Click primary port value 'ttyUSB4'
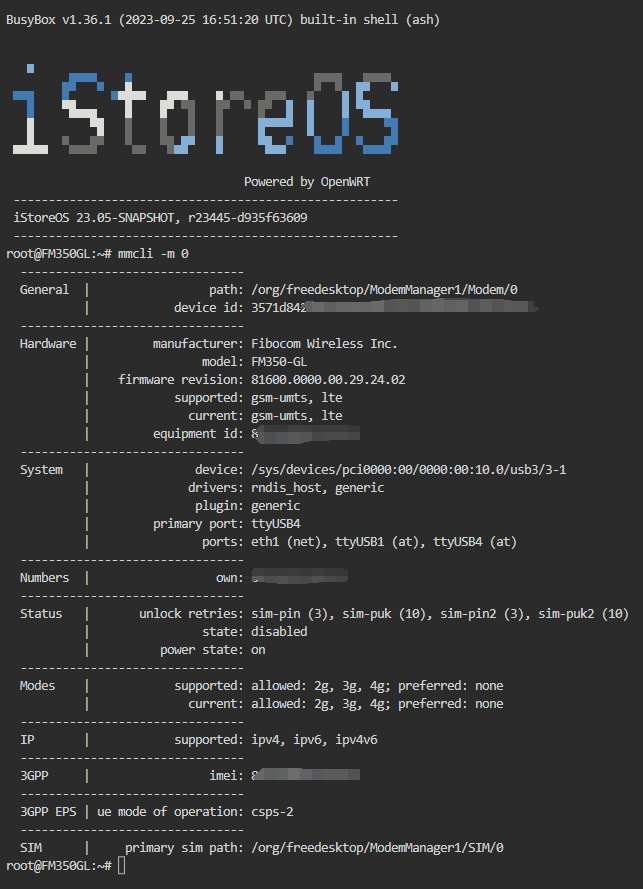 click(276, 524)
